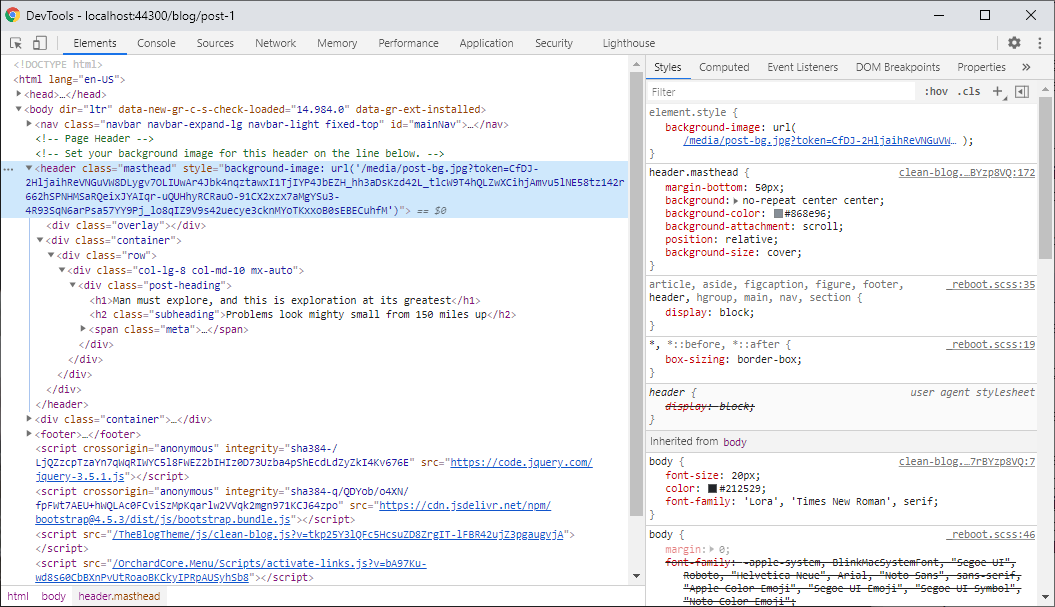The width and height of the screenshot is (1055, 607).
Task: Toggle .cls element classes panel
Action: pos(969,92)
